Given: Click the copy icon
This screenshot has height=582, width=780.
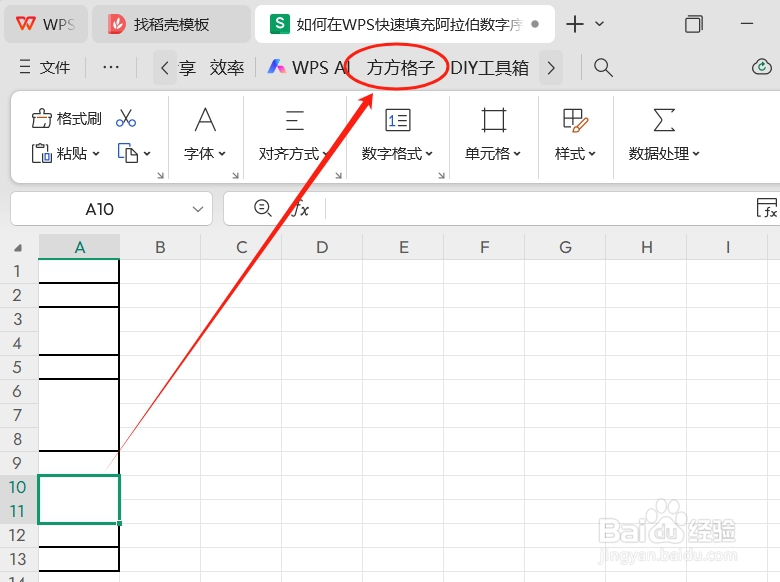Looking at the screenshot, I should (x=128, y=153).
